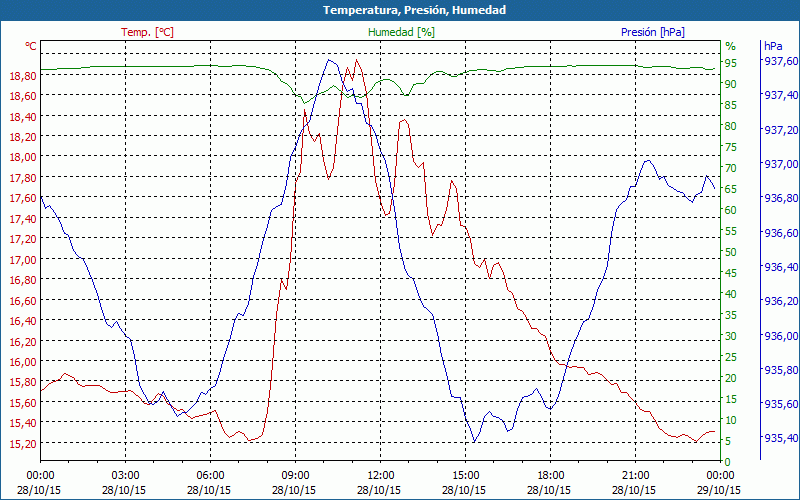Pick the 09:00 time tick label
The height and width of the screenshot is (500, 800).
click(x=295, y=476)
